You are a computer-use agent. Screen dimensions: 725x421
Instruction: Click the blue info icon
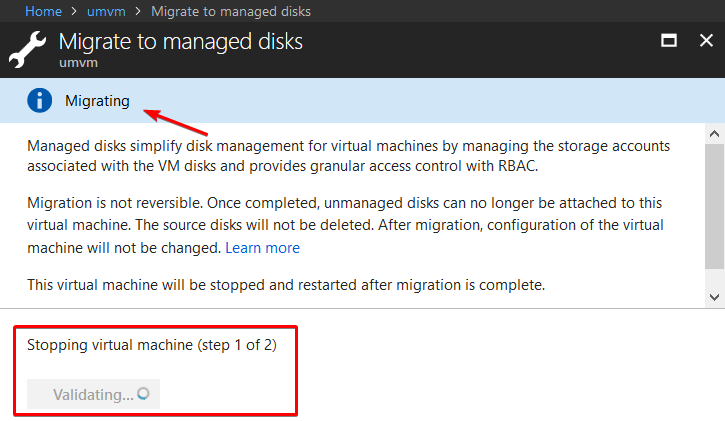(x=40, y=100)
